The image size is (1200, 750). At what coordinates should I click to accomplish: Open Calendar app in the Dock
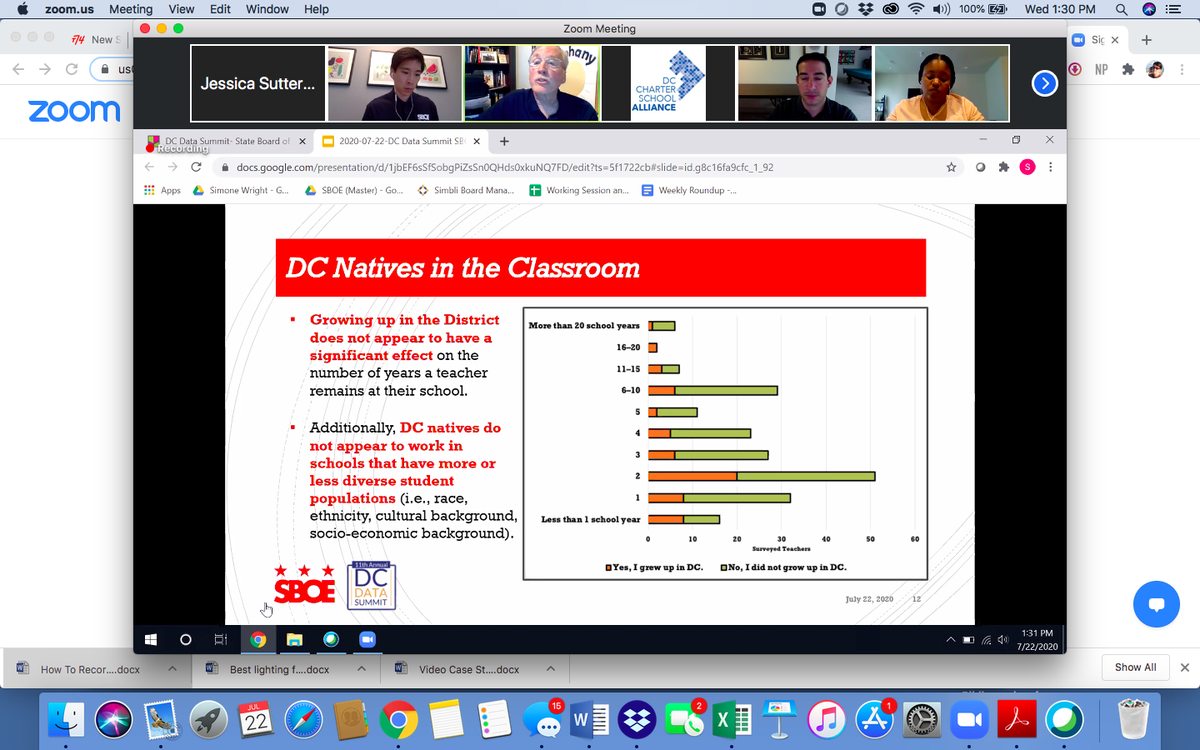point(255,719)
